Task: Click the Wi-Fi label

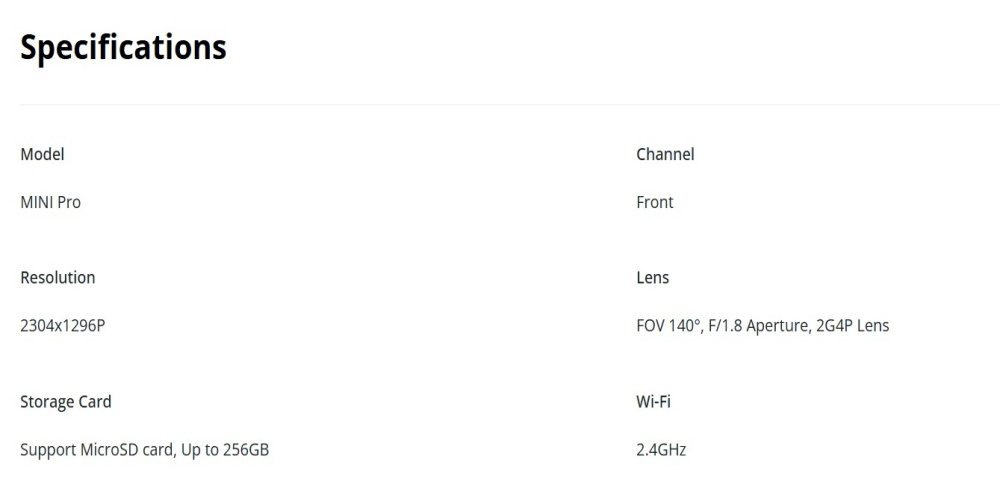Action: [652, 401]
